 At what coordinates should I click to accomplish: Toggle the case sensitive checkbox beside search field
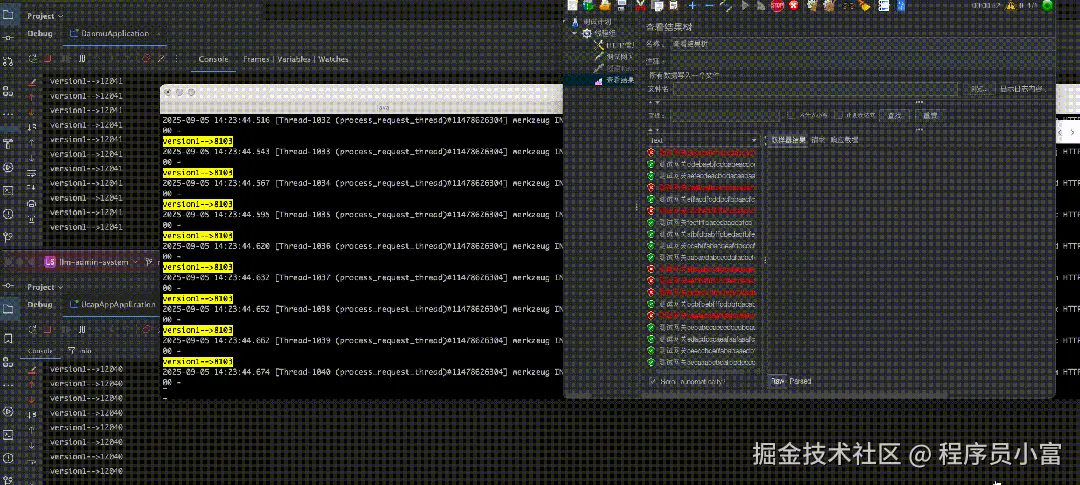pyautogui.click(x=791, y=115)
